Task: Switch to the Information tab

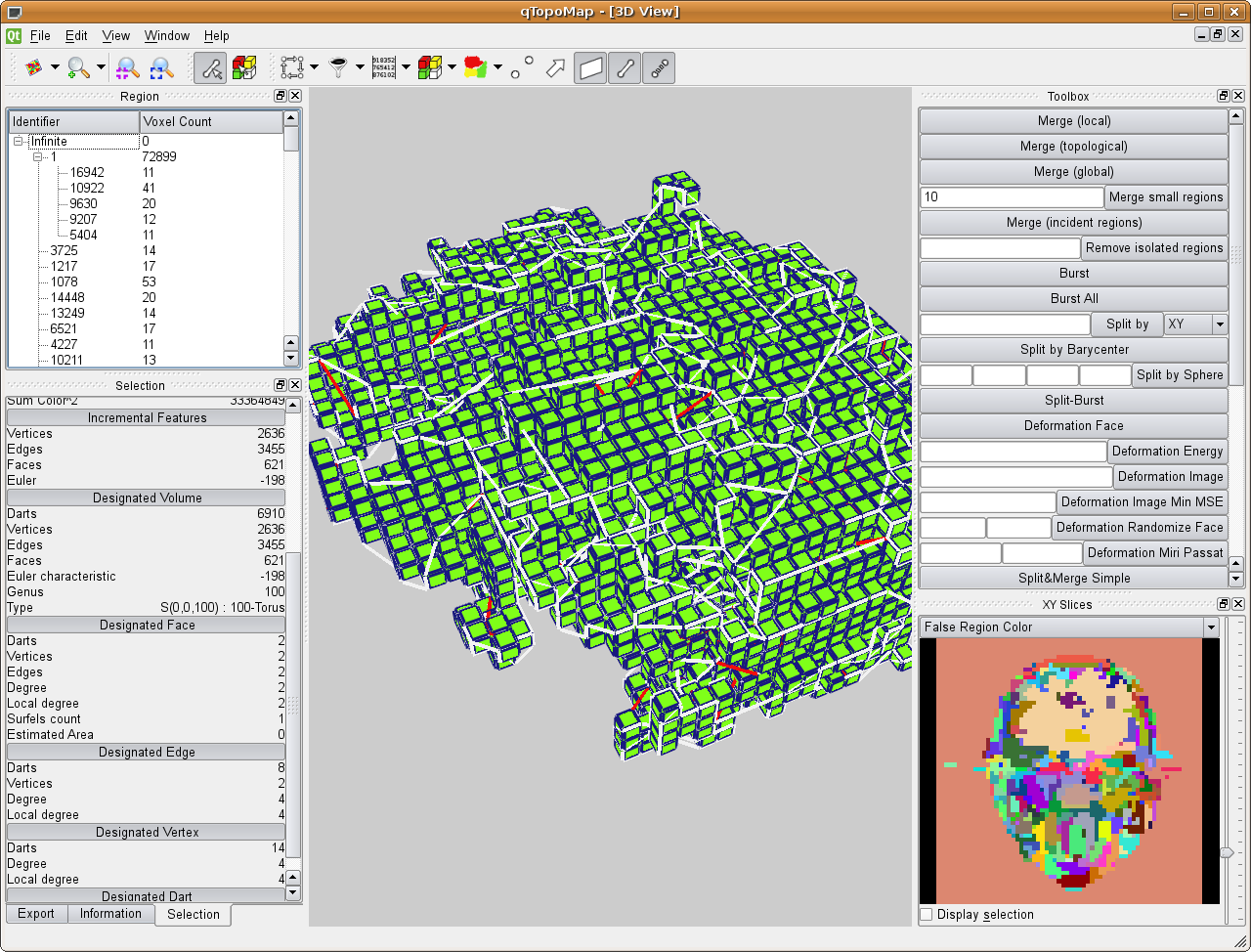Action: point(110,914)
